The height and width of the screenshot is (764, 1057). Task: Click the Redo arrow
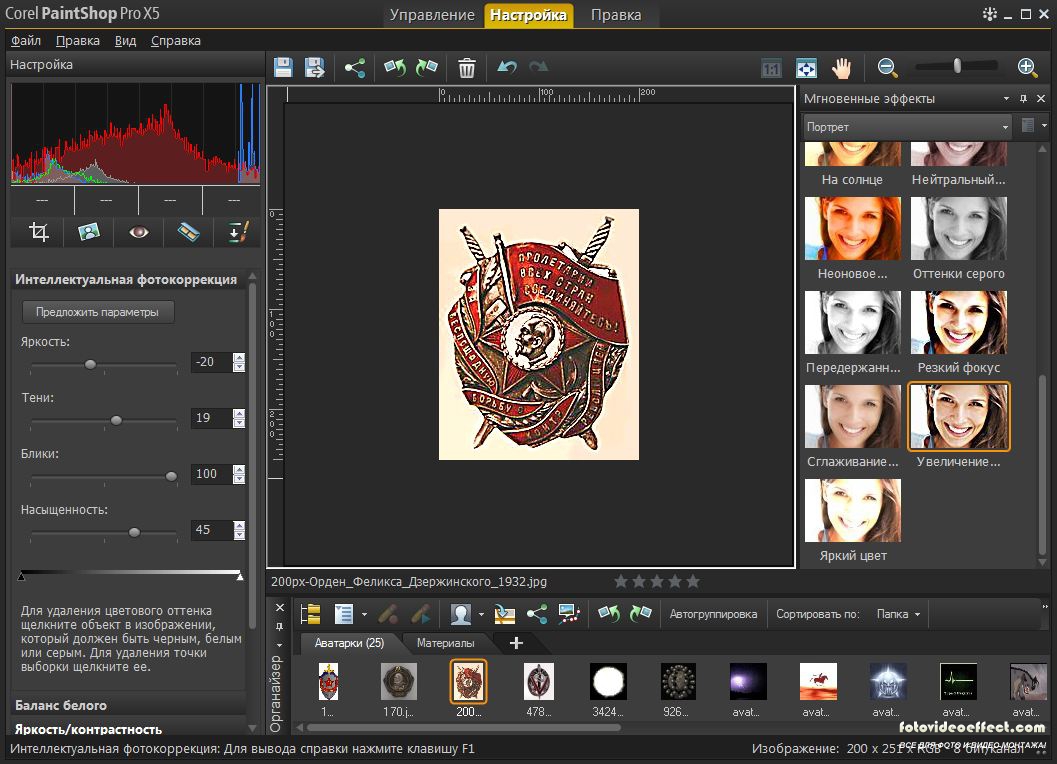[539, 67]
